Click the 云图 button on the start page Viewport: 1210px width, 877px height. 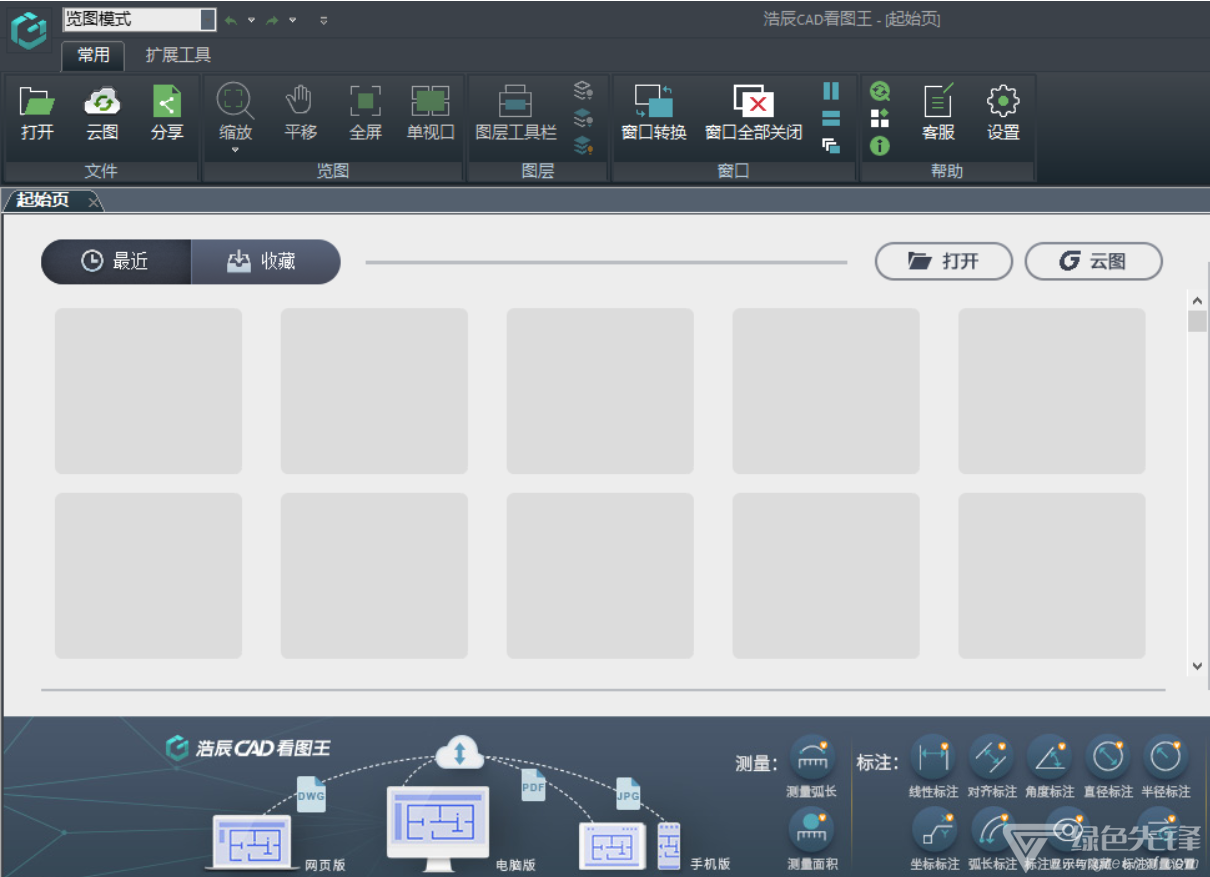[1094, 262]
